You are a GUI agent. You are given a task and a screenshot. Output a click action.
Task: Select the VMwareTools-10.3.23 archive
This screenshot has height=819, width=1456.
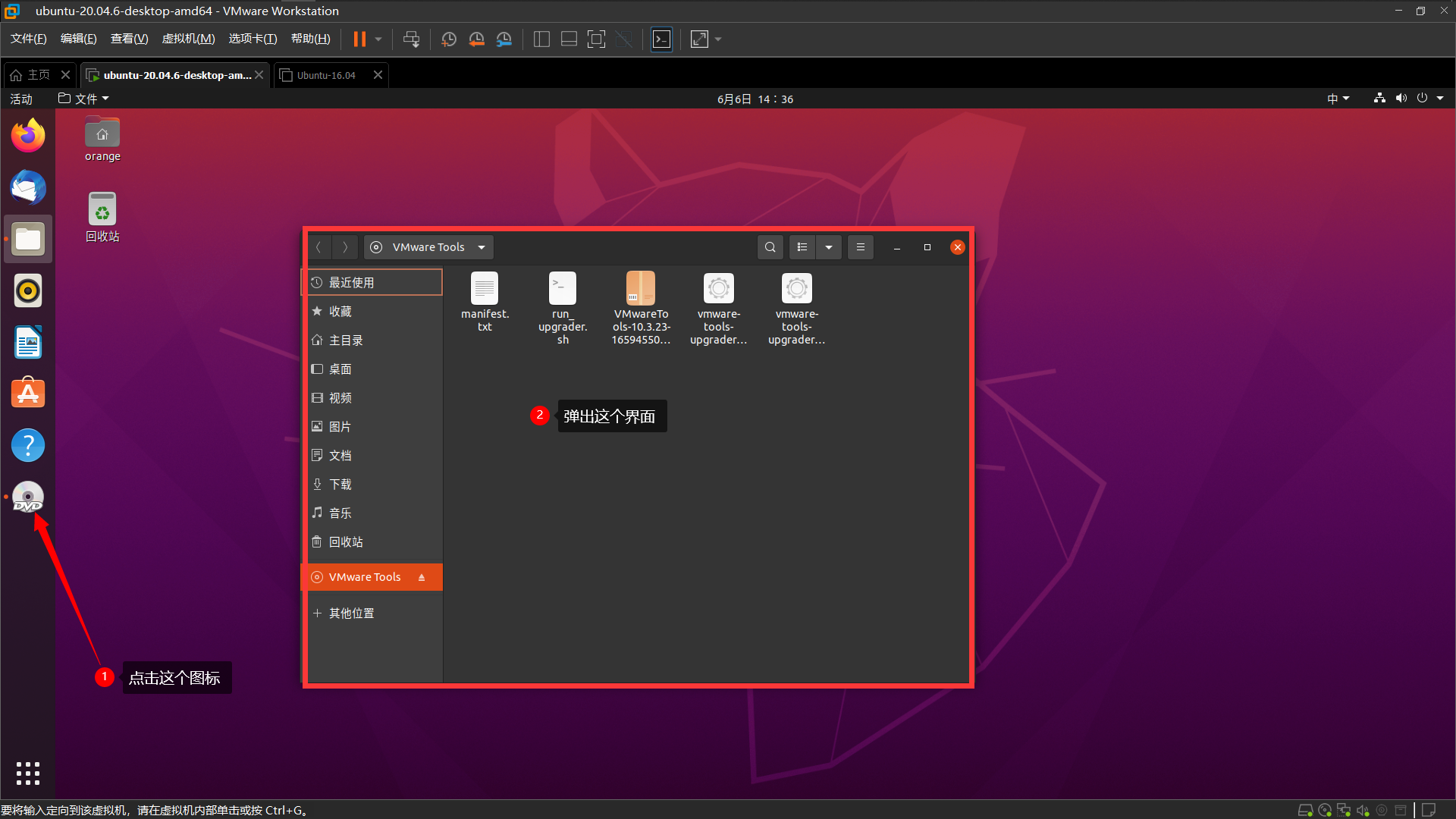pos(641,309)
